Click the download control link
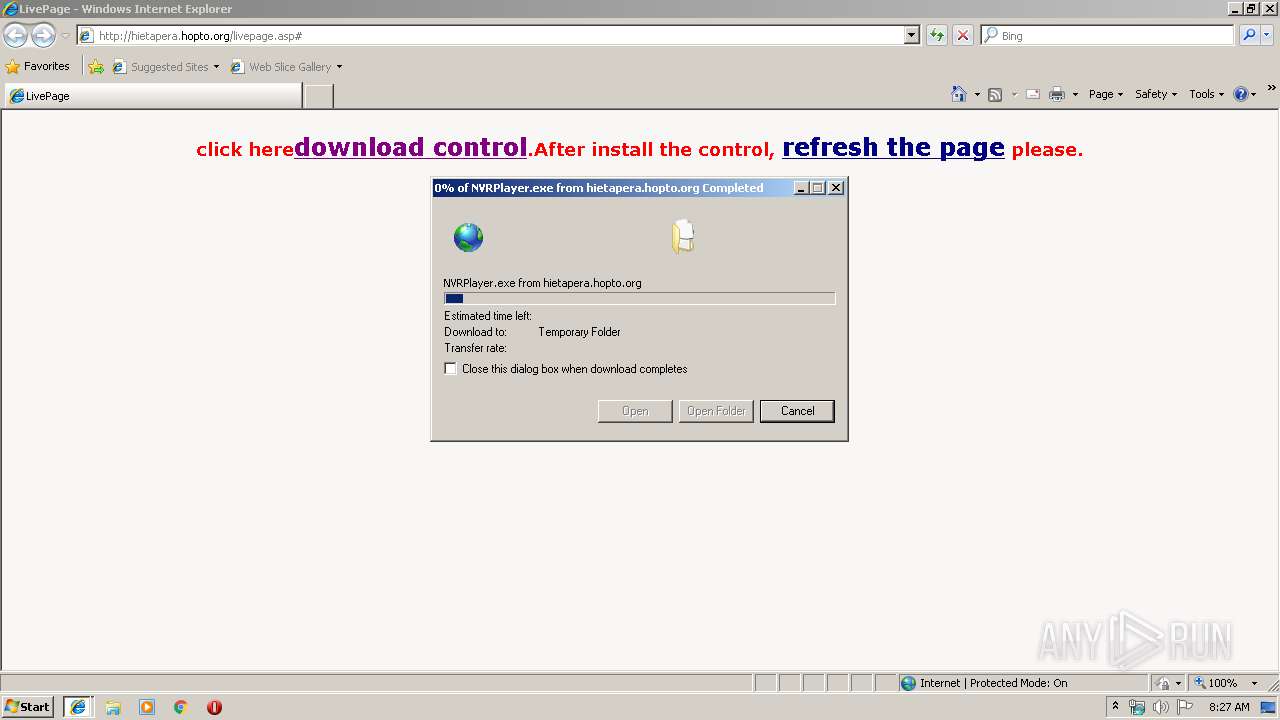The width and height of the screenshot is (1280, 720). [x=410, y=147]
